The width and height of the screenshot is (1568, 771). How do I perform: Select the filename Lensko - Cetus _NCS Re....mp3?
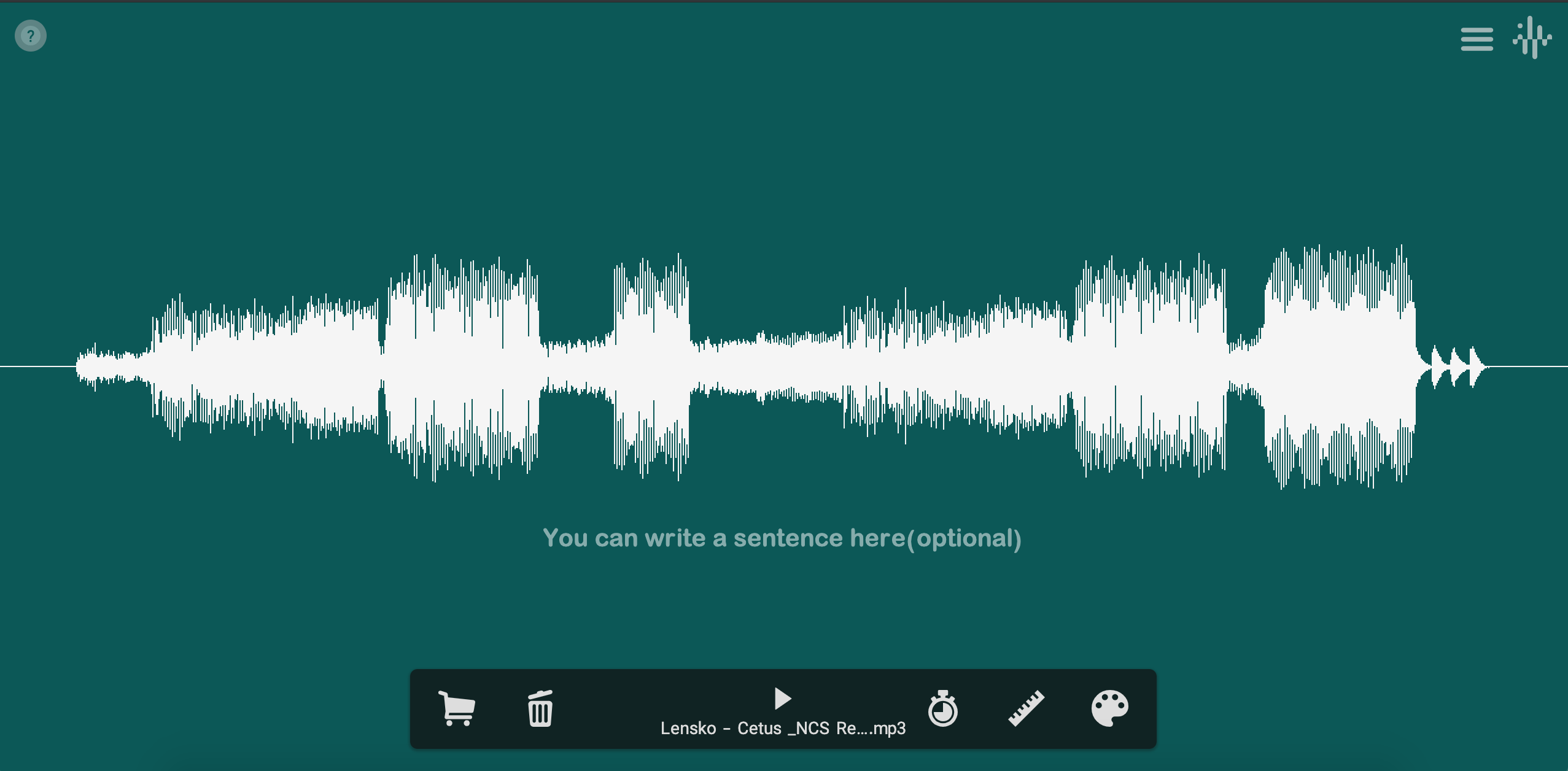coord(782,729)
